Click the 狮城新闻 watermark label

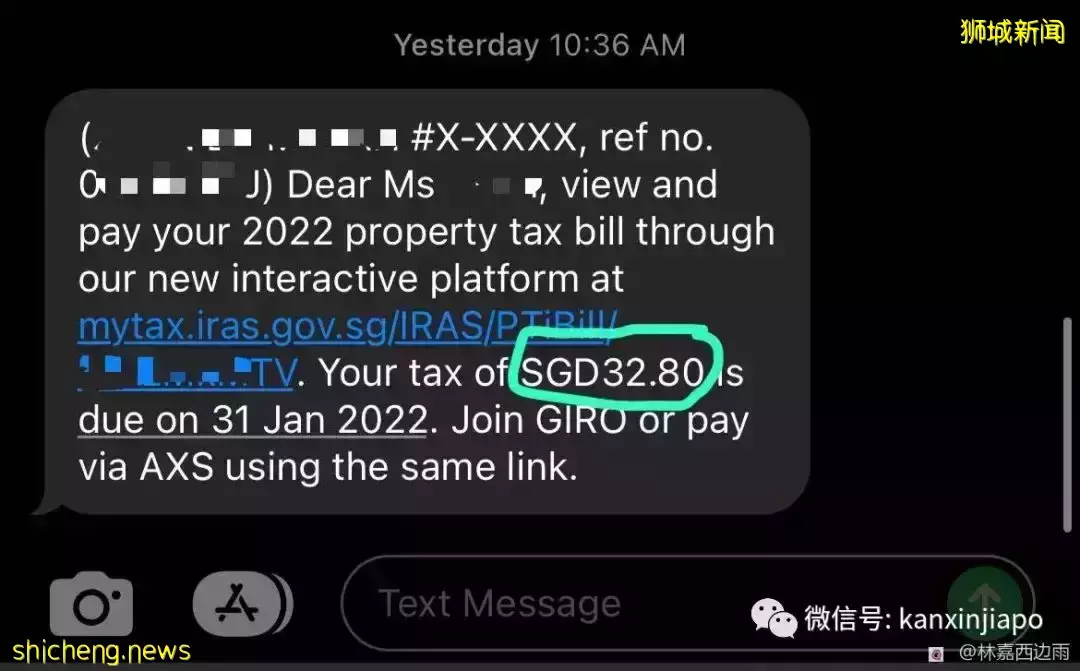coord(1012,32)
